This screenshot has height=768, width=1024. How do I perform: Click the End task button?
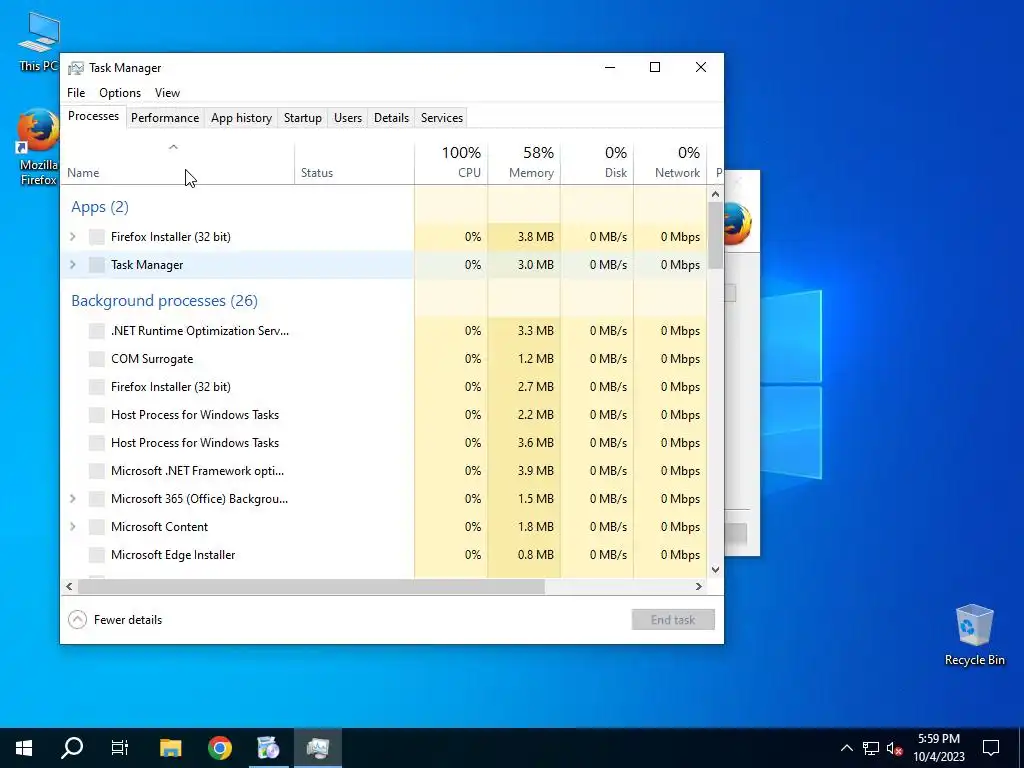673,620
